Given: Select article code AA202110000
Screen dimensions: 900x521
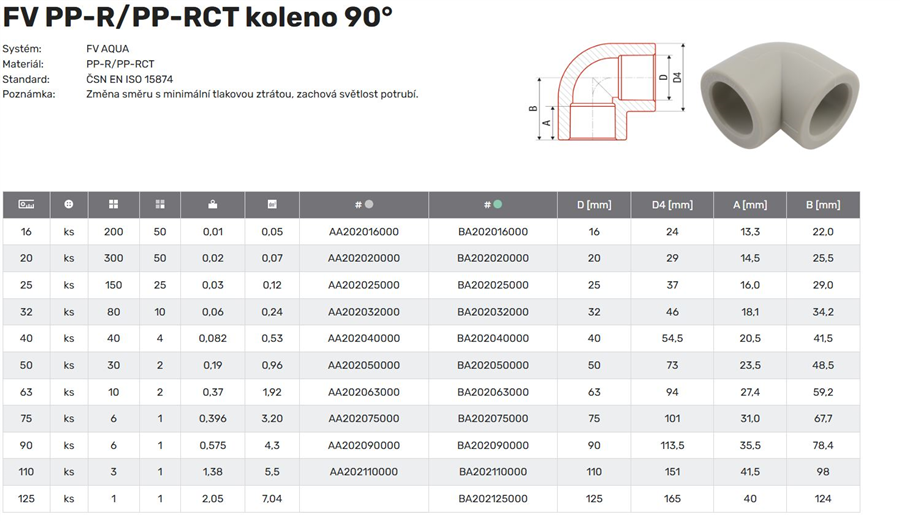Looking at the screenshot, I should (364, 472).
